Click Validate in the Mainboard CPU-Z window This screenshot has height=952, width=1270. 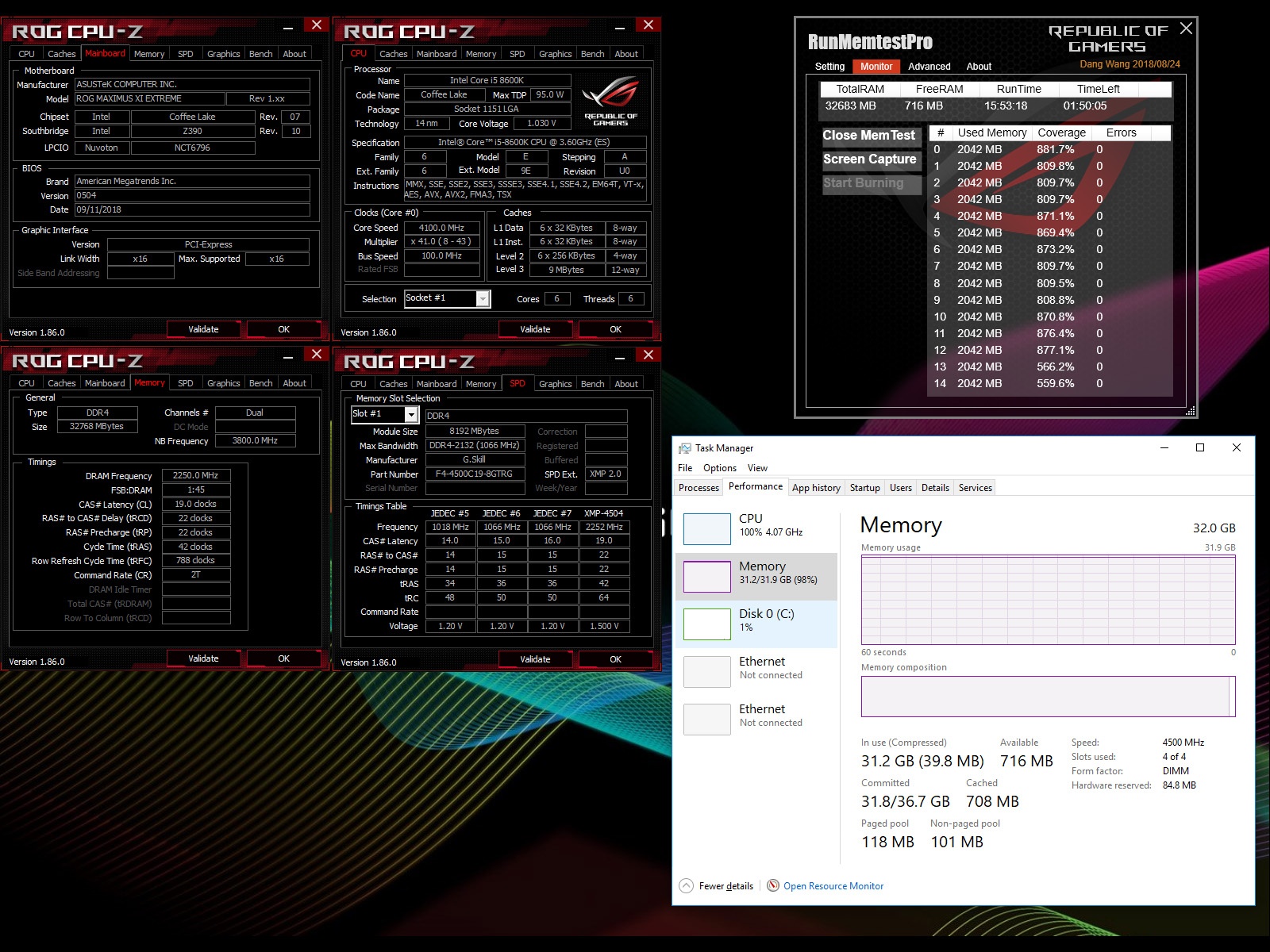pos(203,329)
